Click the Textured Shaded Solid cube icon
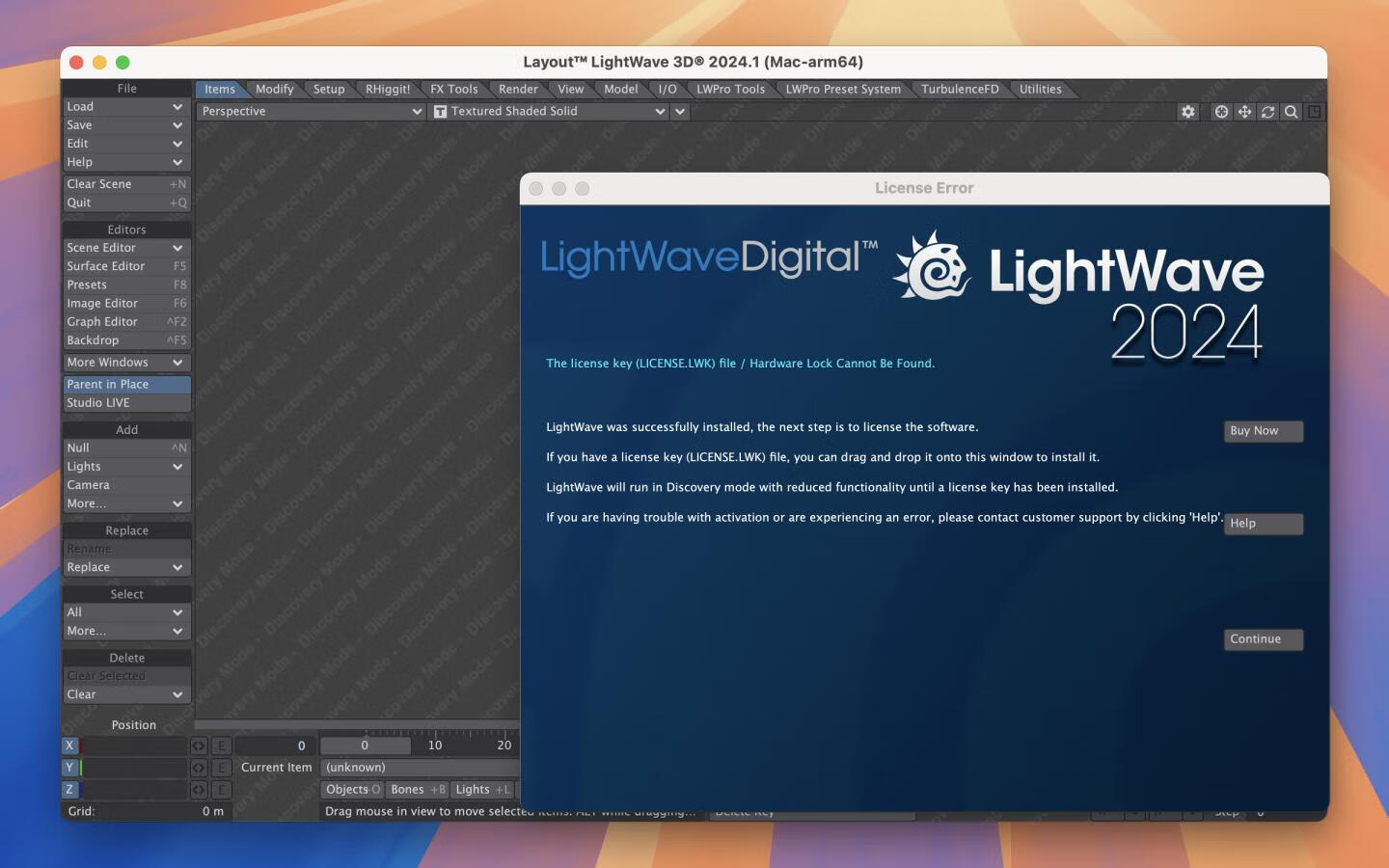This screenshot has width=1389, height=868. click(x=440, y=112)
